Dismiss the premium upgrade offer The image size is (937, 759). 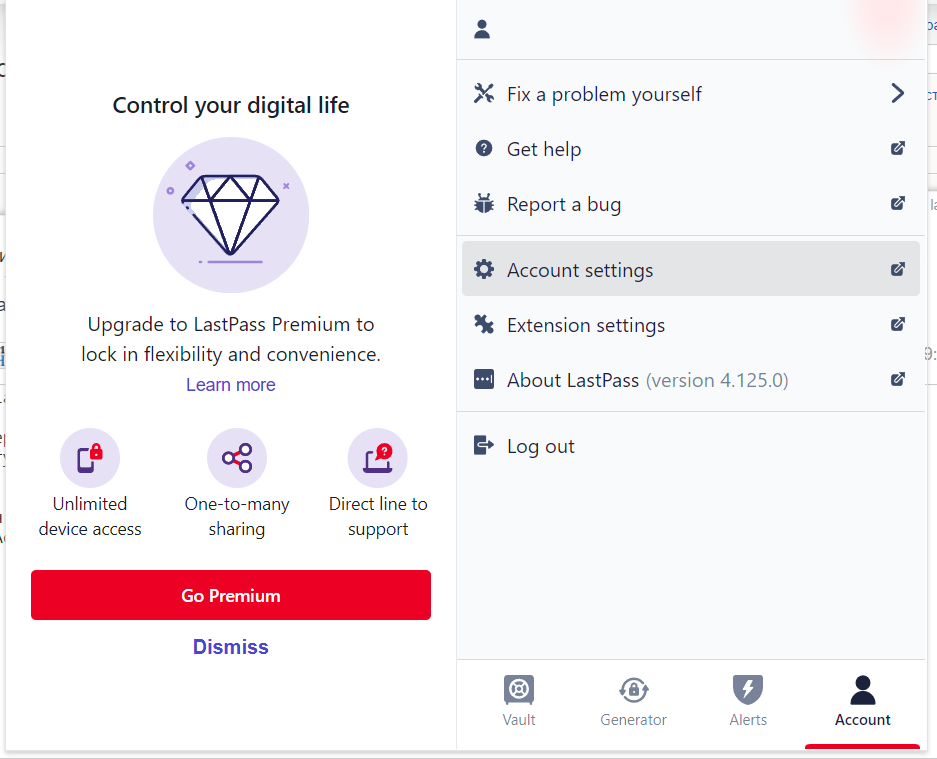coord(231,647)
